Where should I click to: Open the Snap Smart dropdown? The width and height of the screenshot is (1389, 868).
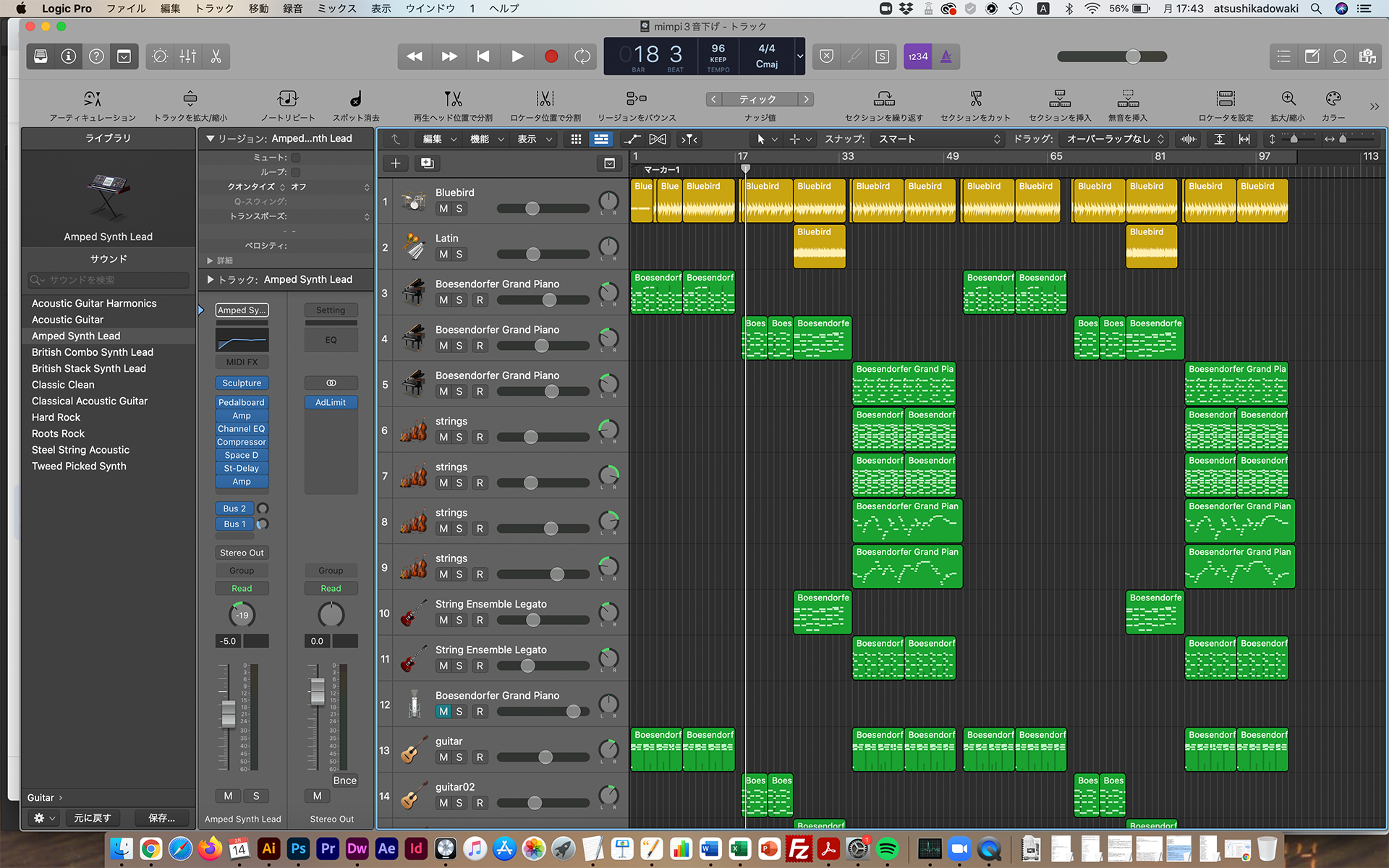[x=938, y=139]
